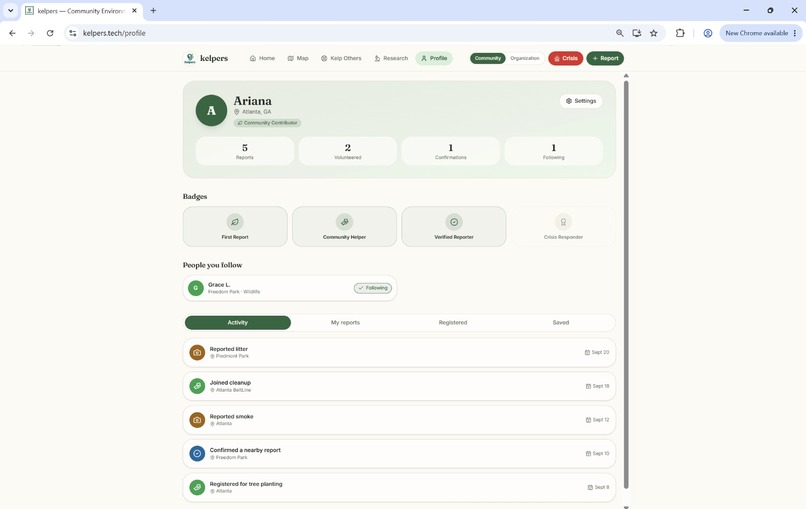
Task: Click the scrollbar down arrow
Action: tap(626, 507)
